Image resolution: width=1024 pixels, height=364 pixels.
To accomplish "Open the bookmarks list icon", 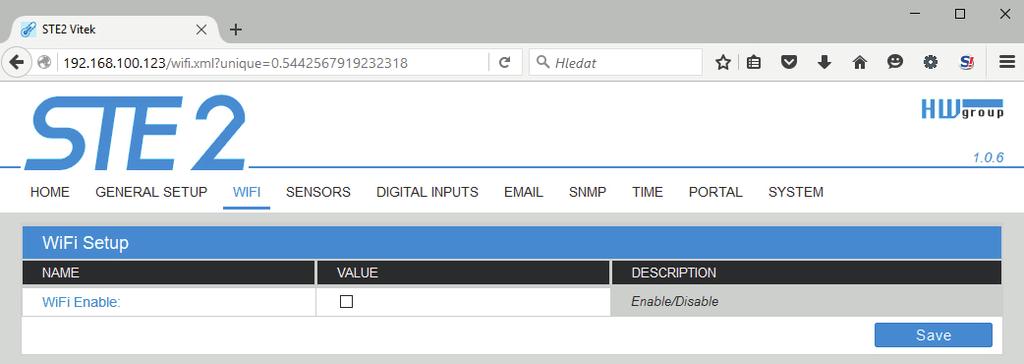I will 754,63.
